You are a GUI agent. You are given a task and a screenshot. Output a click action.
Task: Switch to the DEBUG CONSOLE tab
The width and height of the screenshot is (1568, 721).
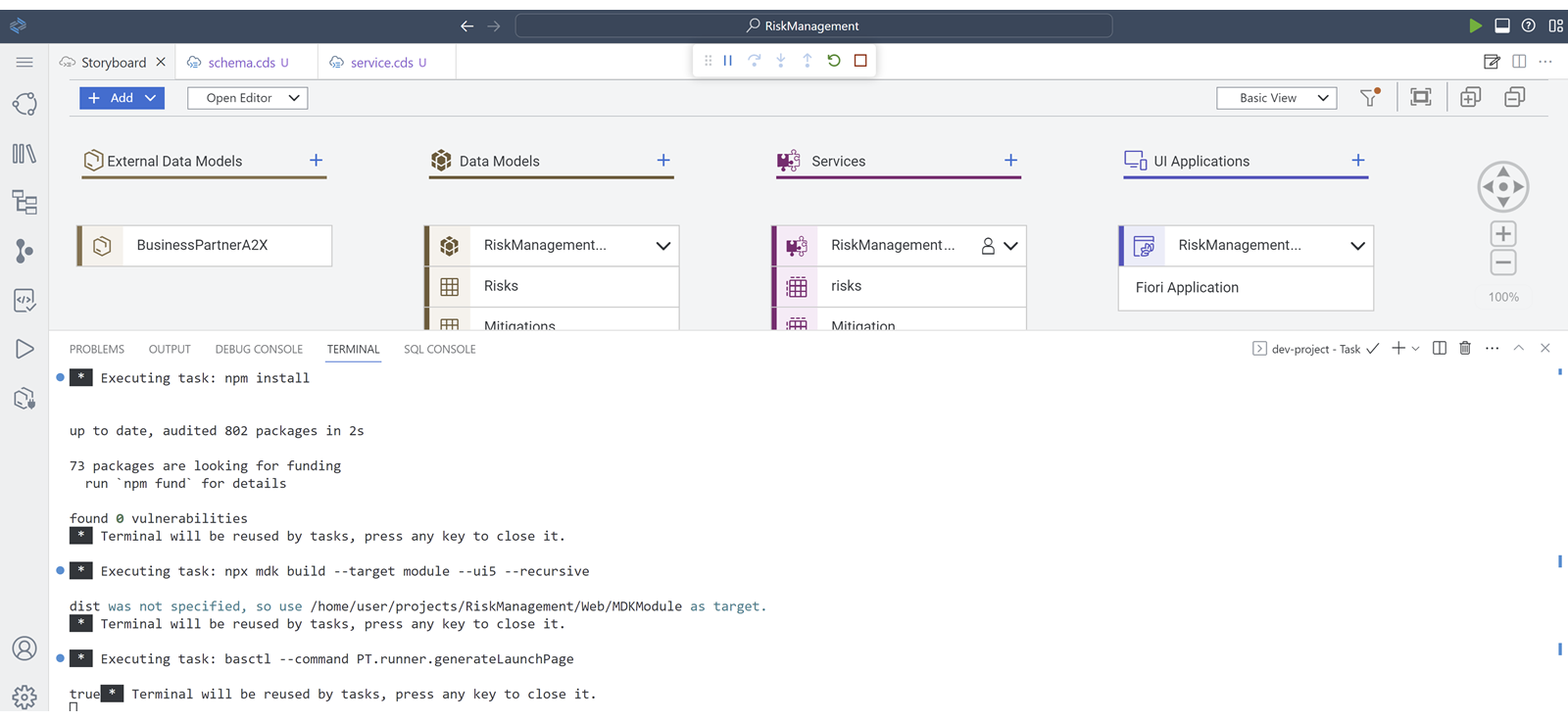259,350
